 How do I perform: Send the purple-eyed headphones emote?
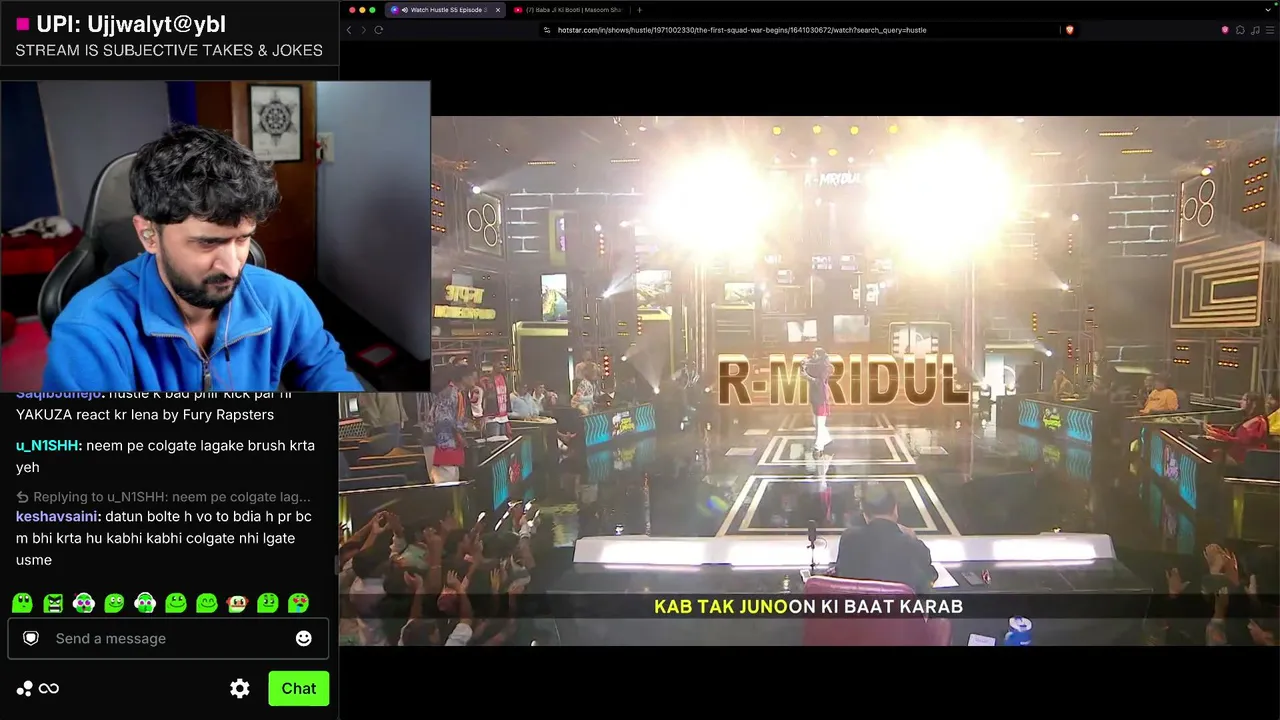pyautogui.click(x=84, y=603)
